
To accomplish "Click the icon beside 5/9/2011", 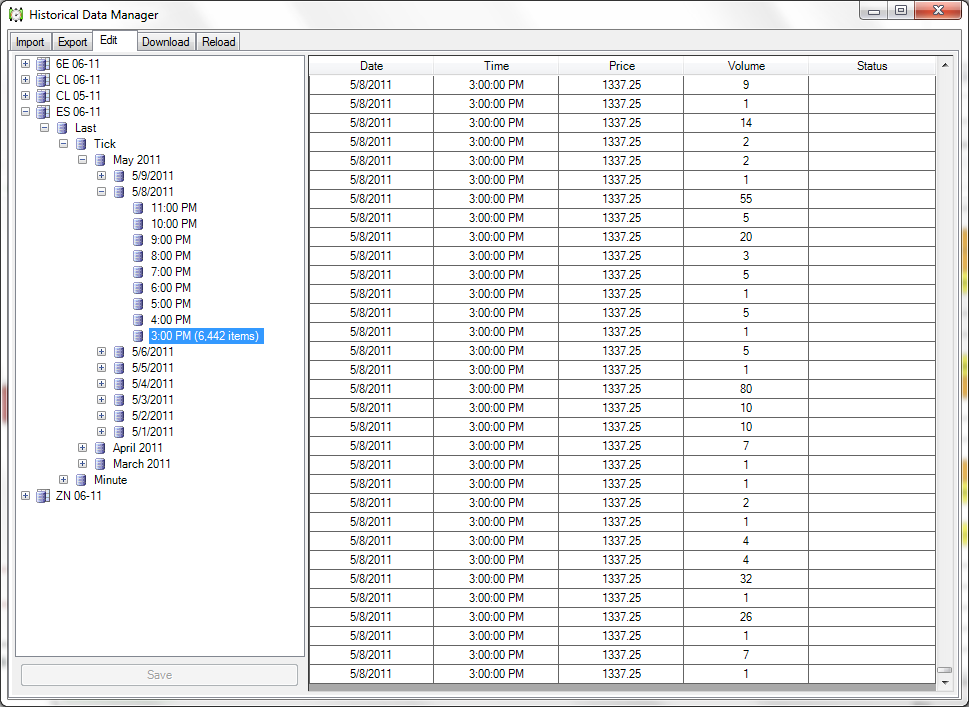I will [119, 176].
